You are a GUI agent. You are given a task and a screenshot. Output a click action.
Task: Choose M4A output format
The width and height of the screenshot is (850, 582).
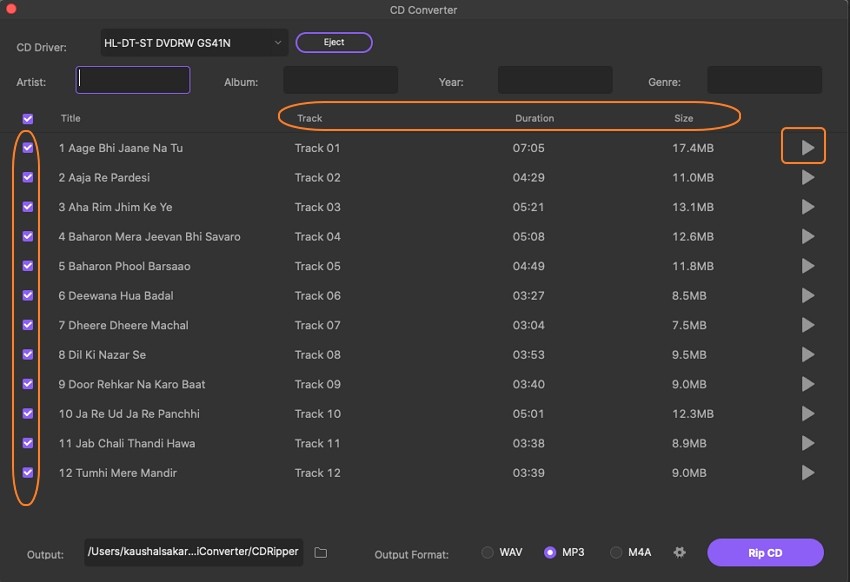[x=616, y=553]
